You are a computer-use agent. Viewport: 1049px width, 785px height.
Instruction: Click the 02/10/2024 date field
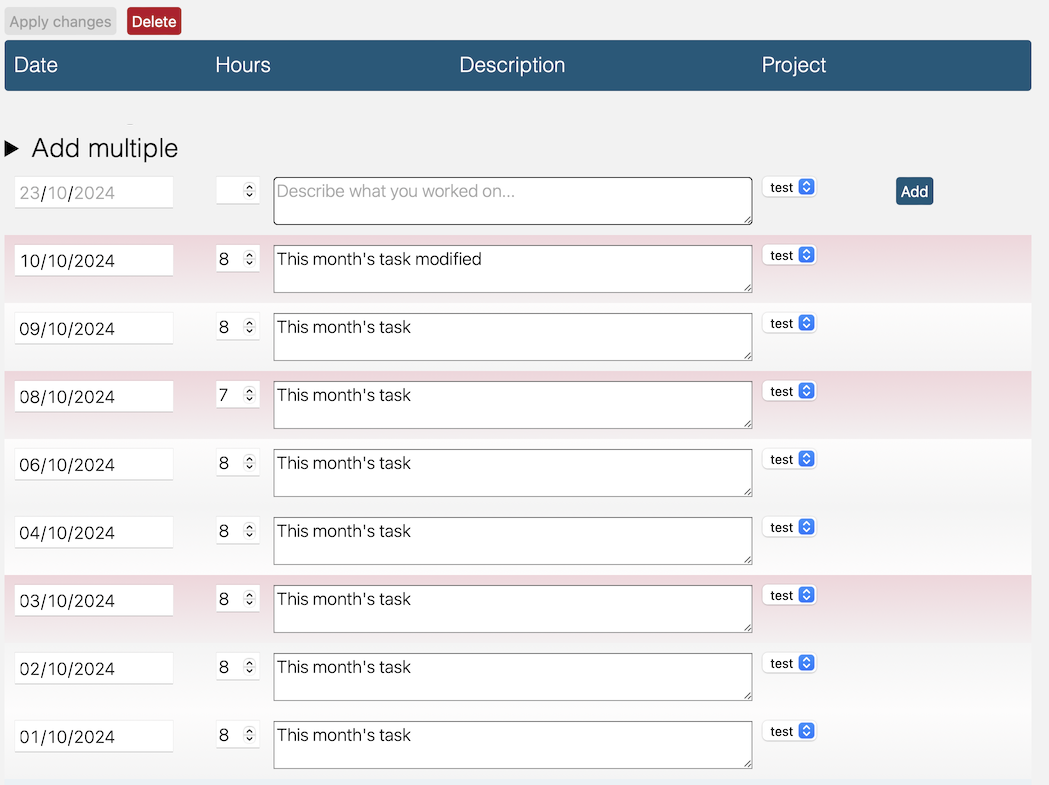pyautogui.click(x=94, y=669)
